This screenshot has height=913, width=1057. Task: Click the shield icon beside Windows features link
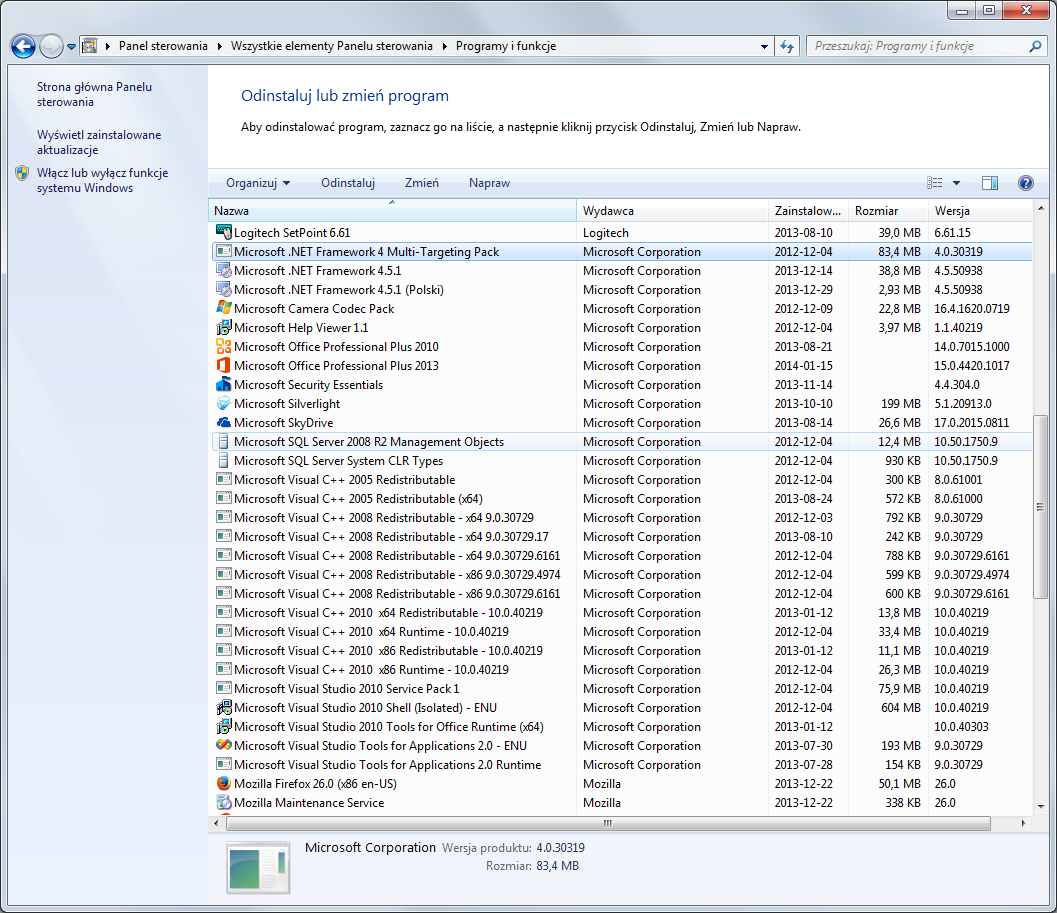click(x=22, y=173)
